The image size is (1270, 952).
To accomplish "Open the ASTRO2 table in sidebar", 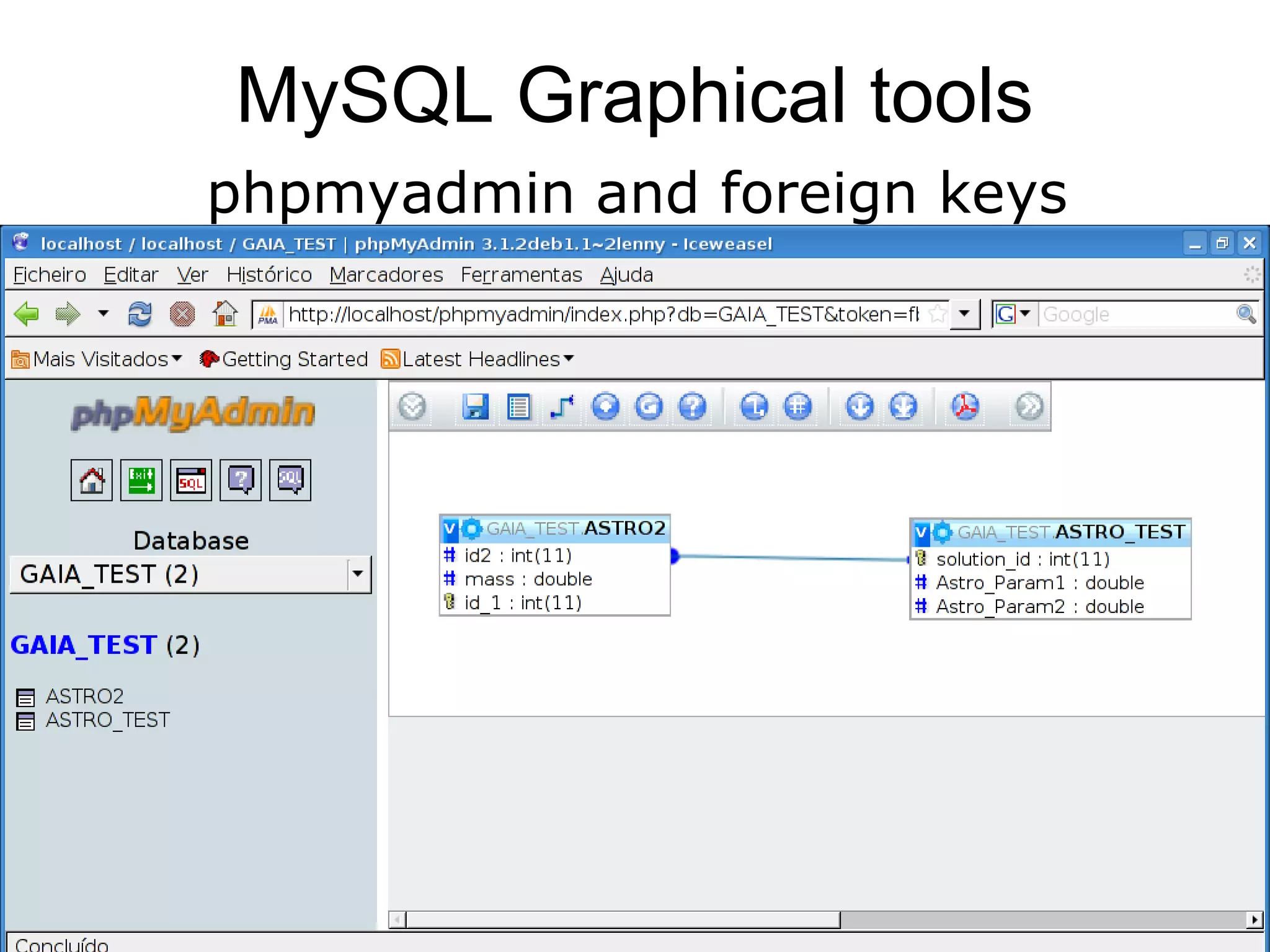I will click(x=85, y=696).
